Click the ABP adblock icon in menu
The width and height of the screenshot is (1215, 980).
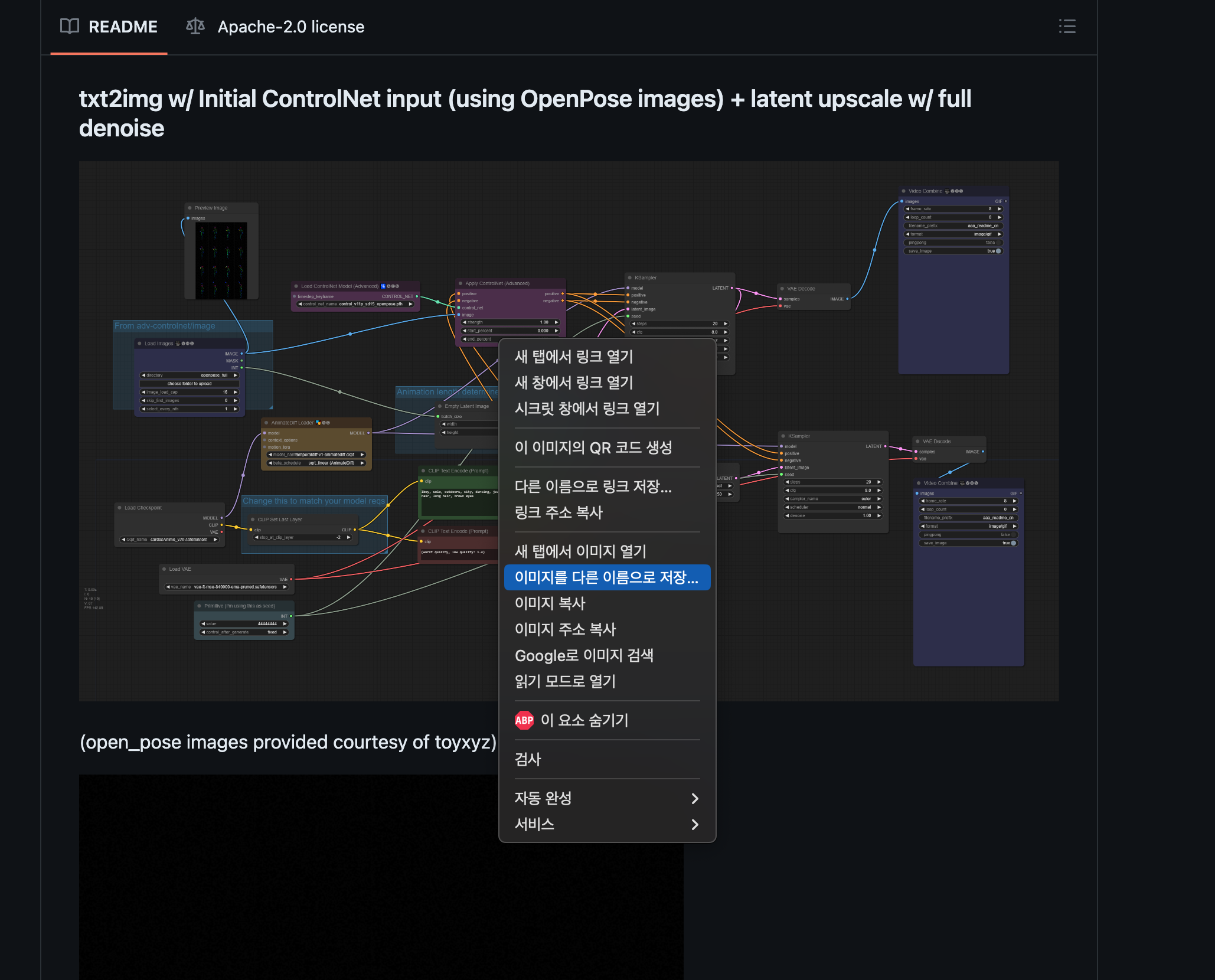tap(524, 720)
